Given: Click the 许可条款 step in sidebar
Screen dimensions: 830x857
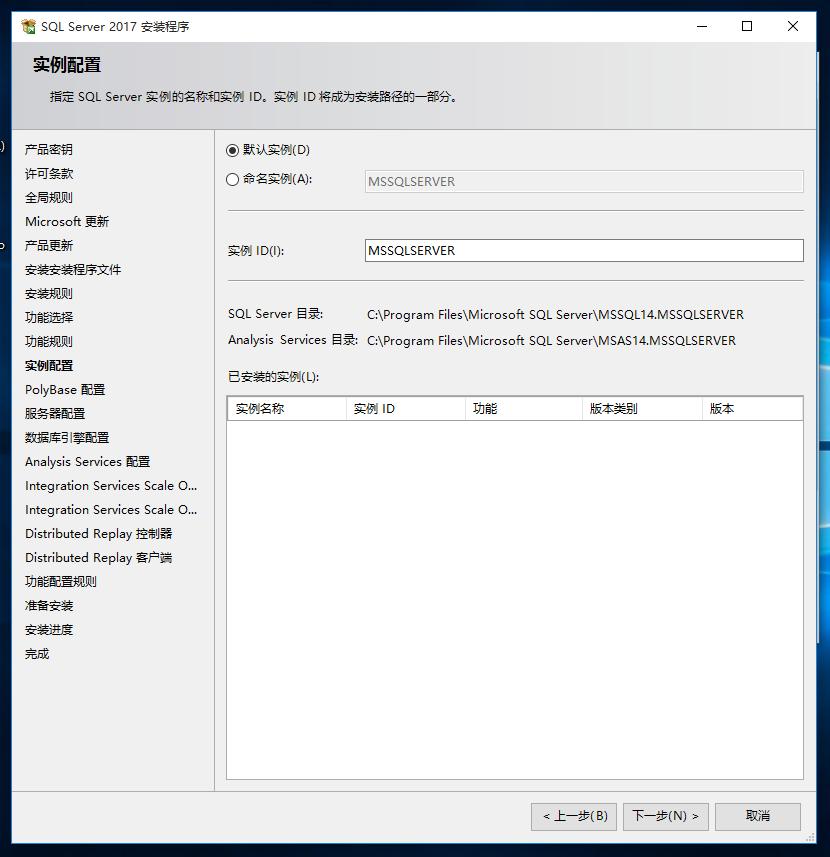Looking at the screenshot, I should (49, 174).
